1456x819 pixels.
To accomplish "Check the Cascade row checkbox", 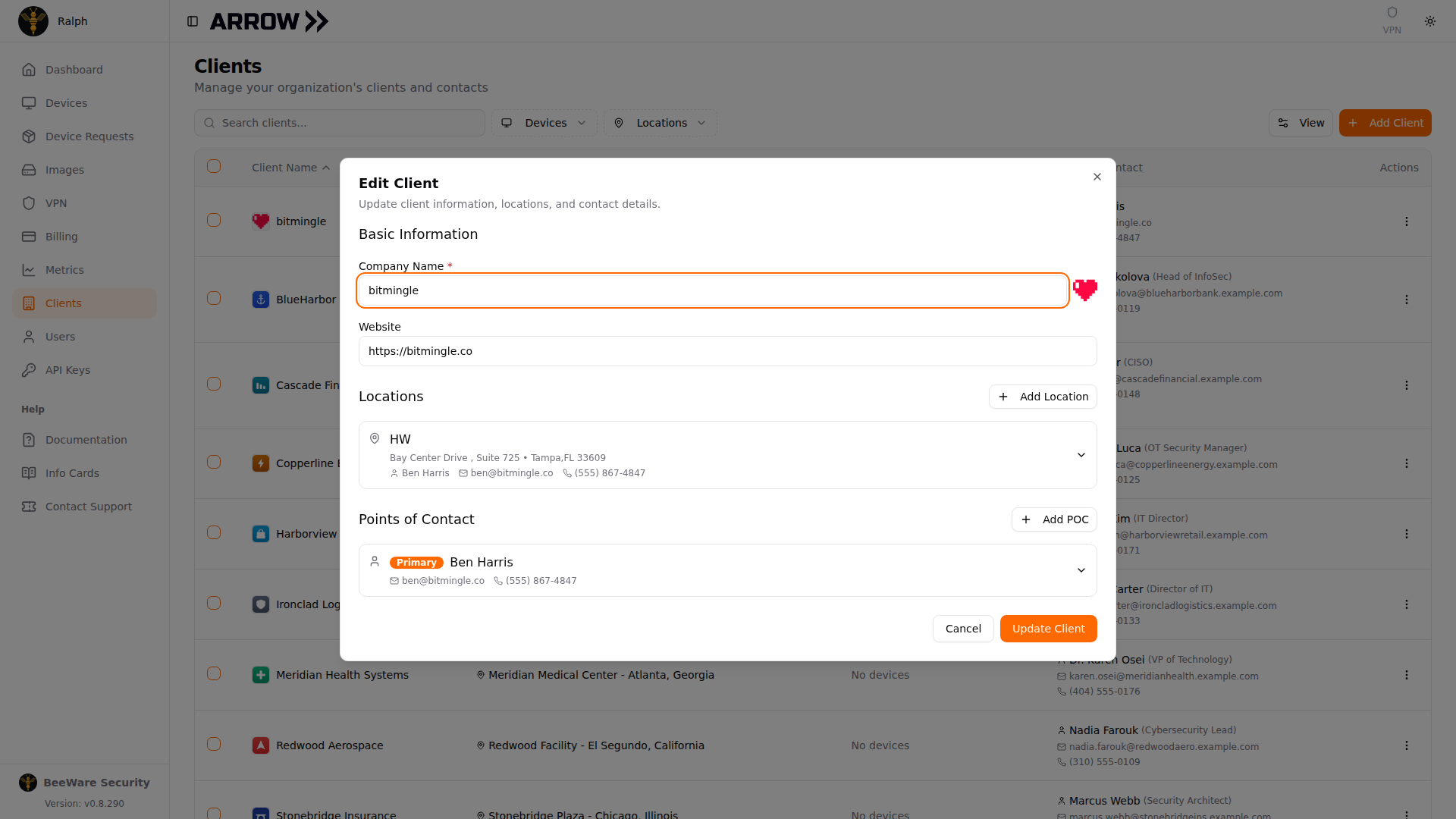I will click(x=214, y=384).
